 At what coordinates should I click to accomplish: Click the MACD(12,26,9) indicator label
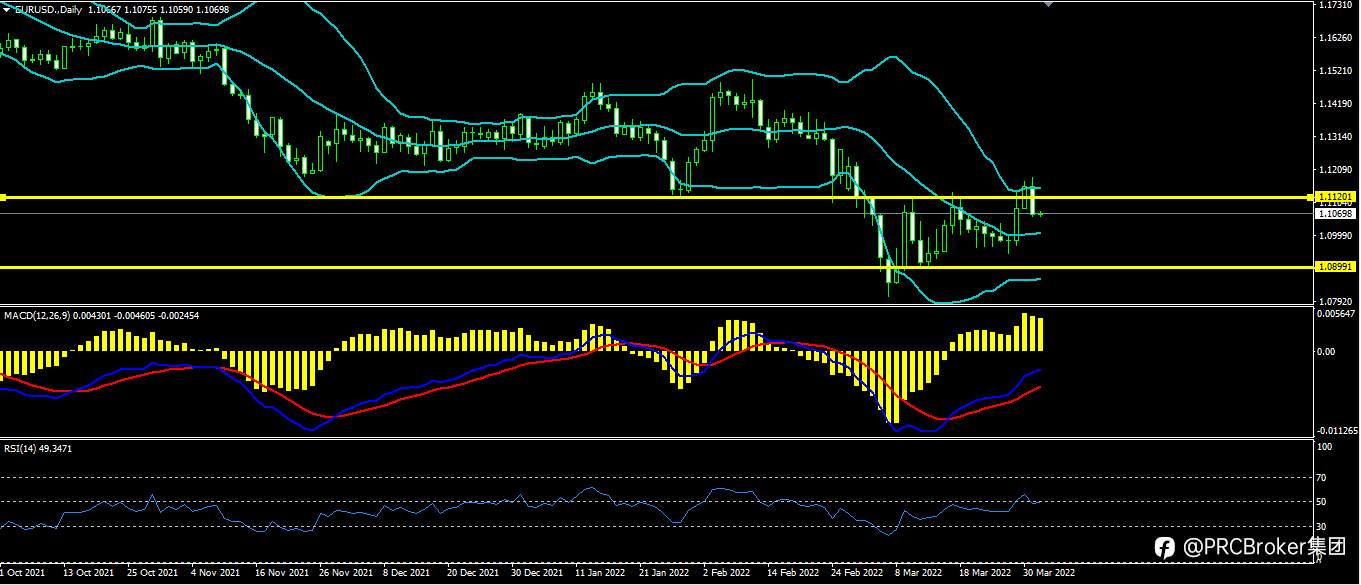(35, 315)
